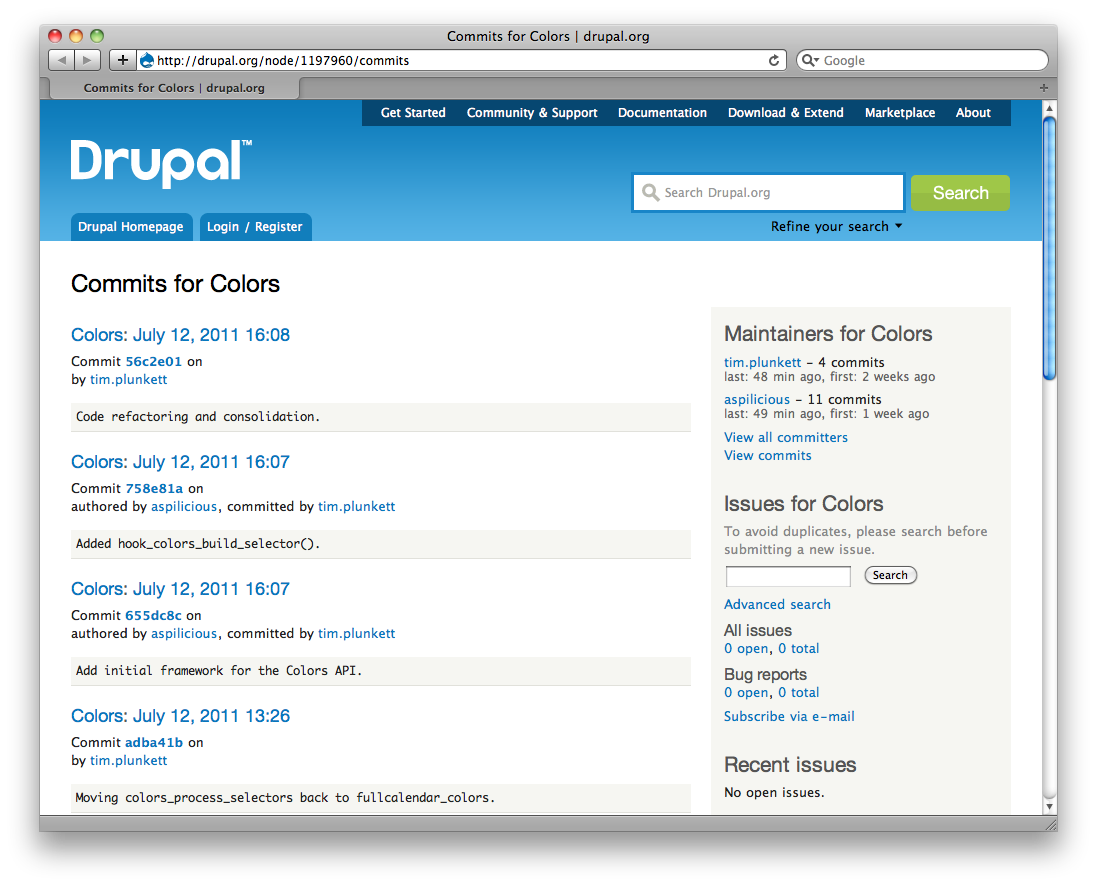Open commit titled July 12, 2011 16:08
Image resolution: width=1097 pixels, height=886 pixels.
181,335
